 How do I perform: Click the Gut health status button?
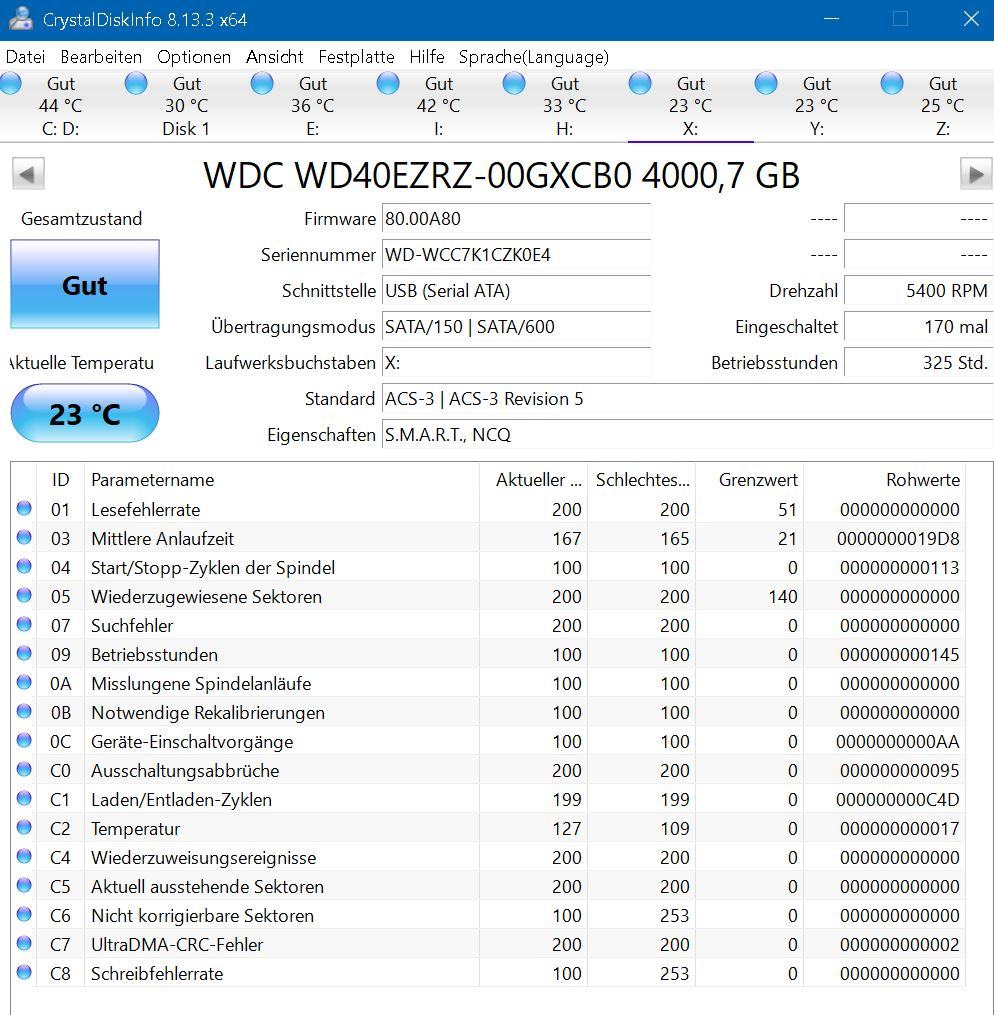(x=85, y=284)
